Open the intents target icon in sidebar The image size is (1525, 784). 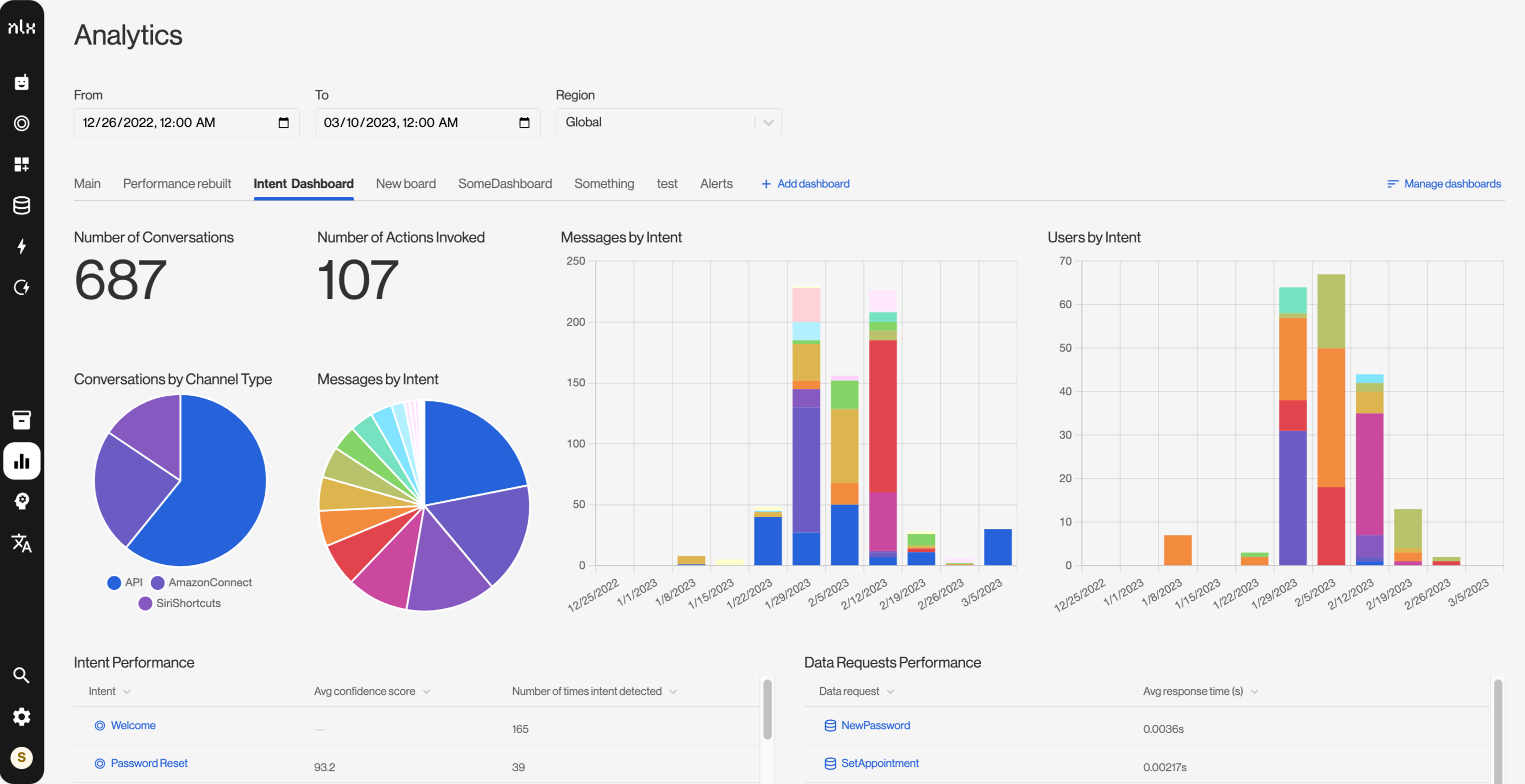point(22,123)
